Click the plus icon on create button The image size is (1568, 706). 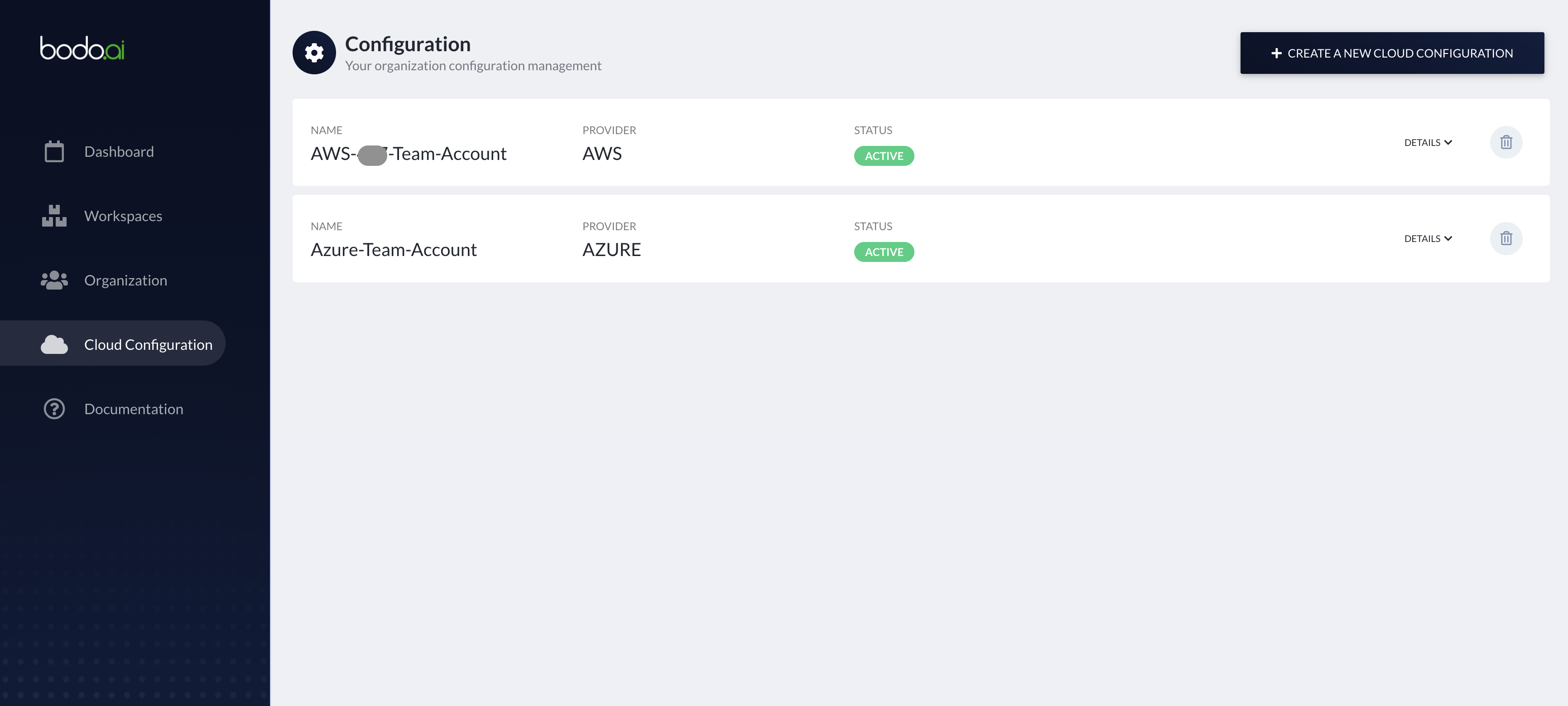(1276, 53)
